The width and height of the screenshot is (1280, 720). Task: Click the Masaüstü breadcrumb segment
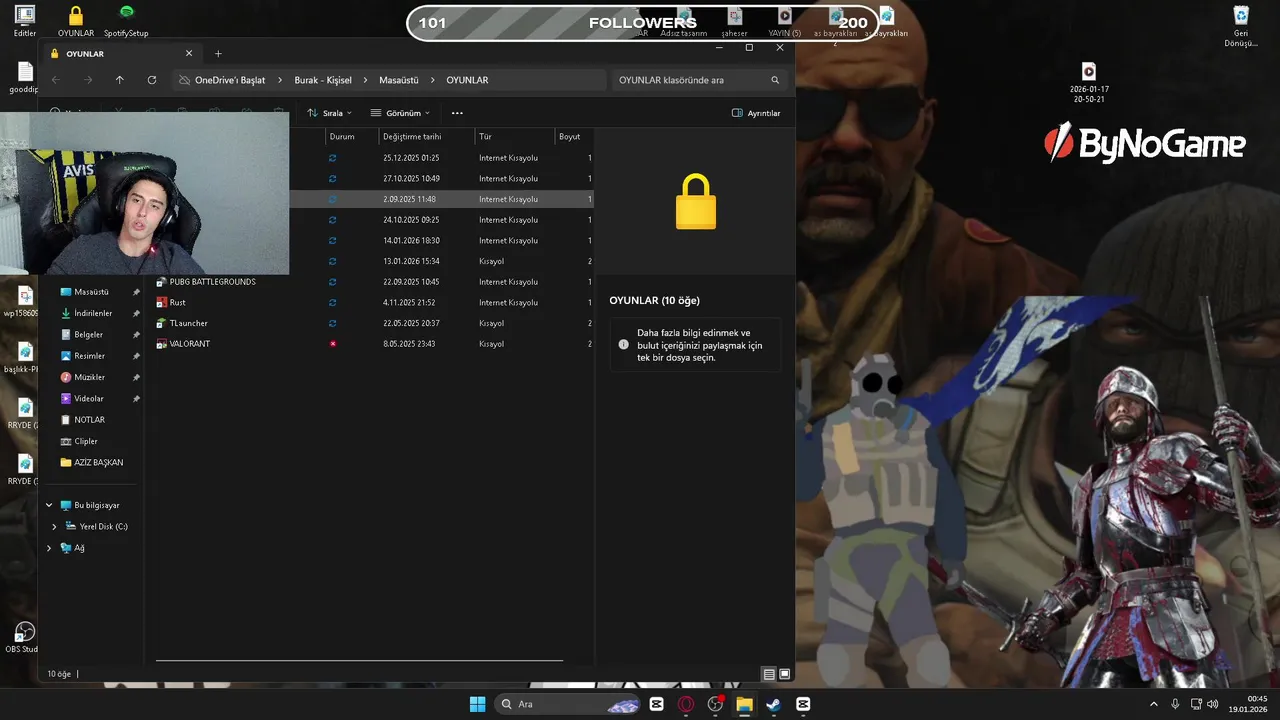[399, 80]
